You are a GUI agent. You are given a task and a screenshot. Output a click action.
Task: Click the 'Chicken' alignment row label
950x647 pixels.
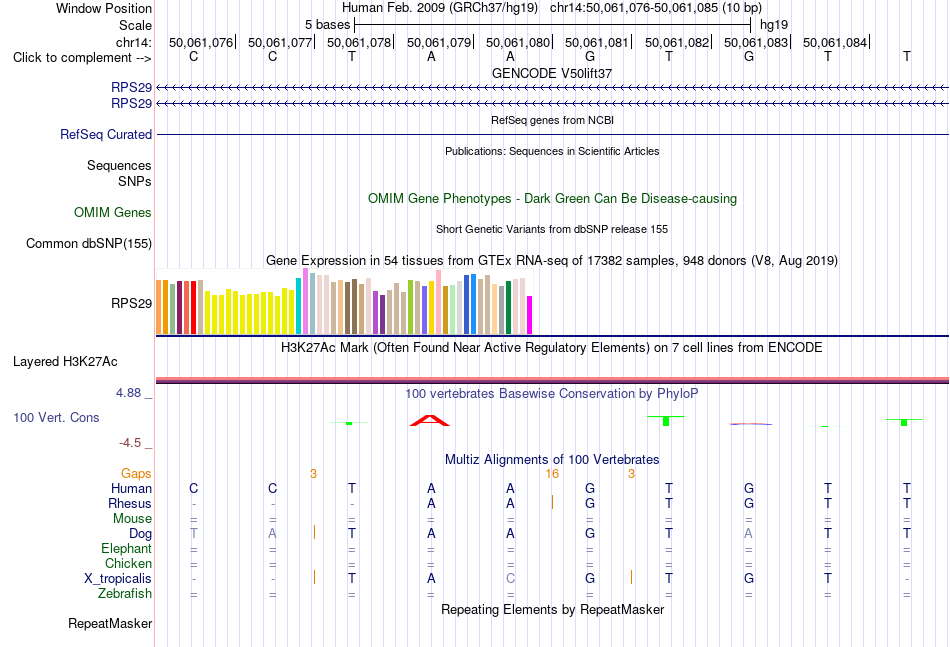(x=128, y=563)
